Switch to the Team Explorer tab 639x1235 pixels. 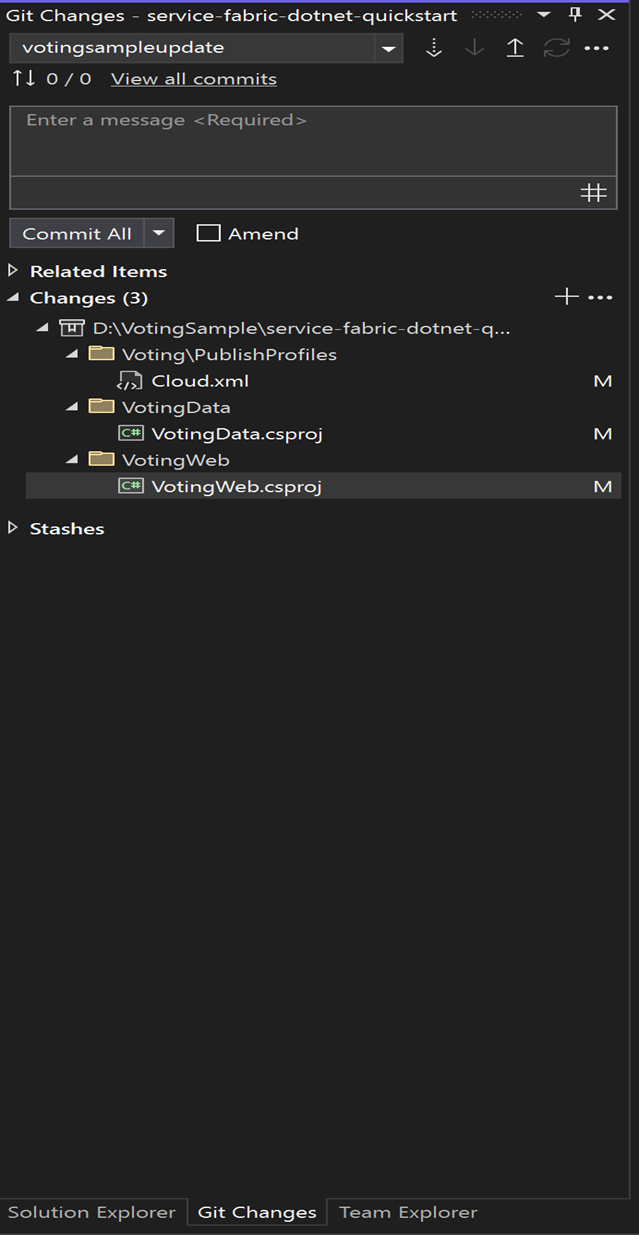pyautogui.click(x=407, y=1211)
